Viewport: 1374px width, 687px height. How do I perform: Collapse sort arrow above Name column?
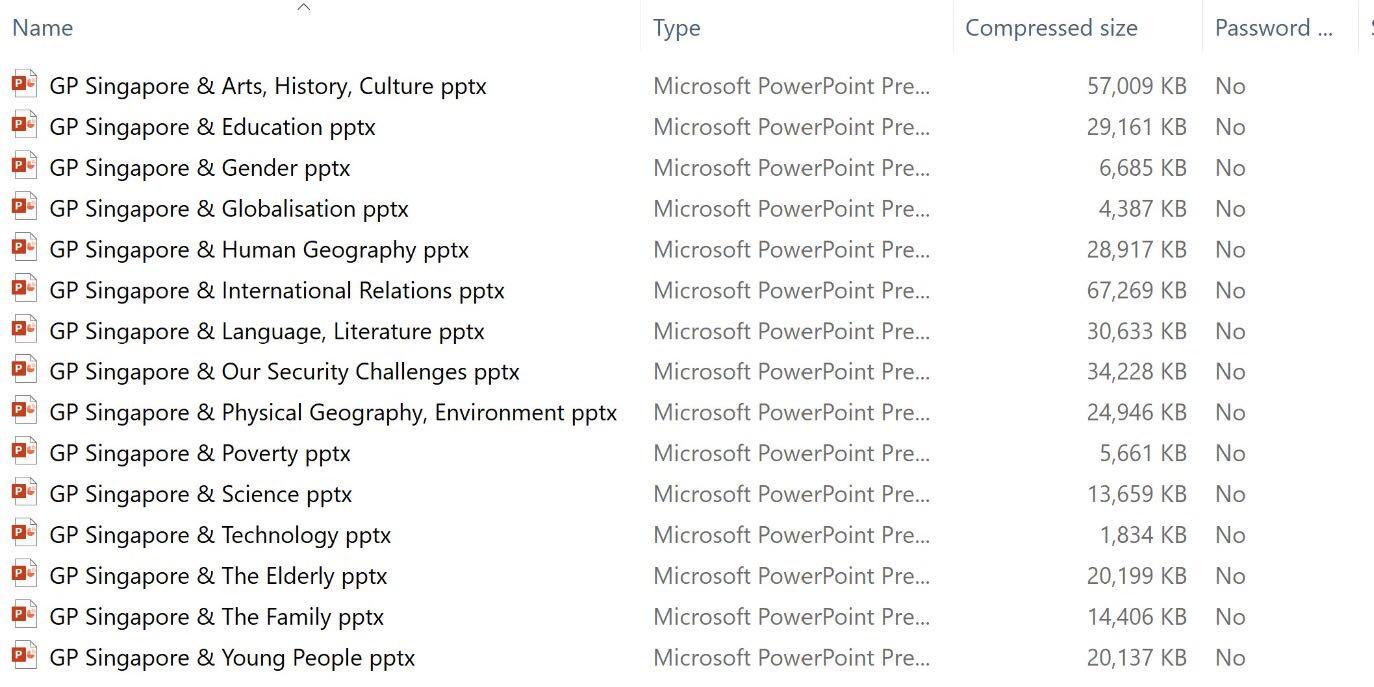(304, 8)
